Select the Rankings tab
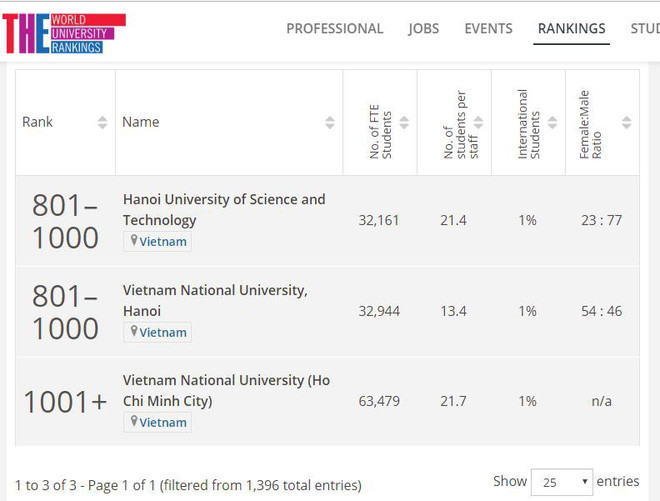This screenshot has width=660, height=501. pos(571,28)
